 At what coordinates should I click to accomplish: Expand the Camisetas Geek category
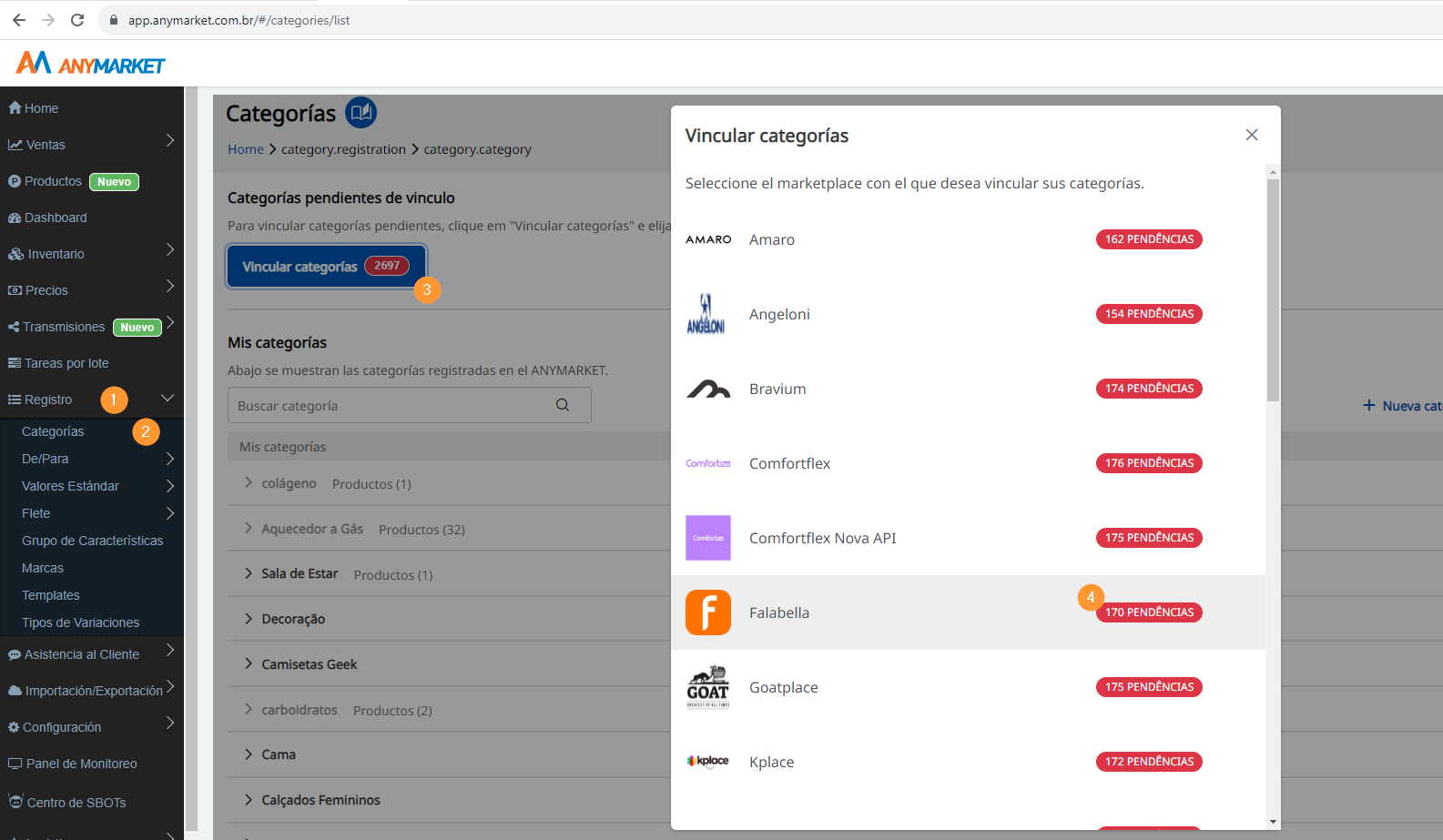(x=249, y=664)
